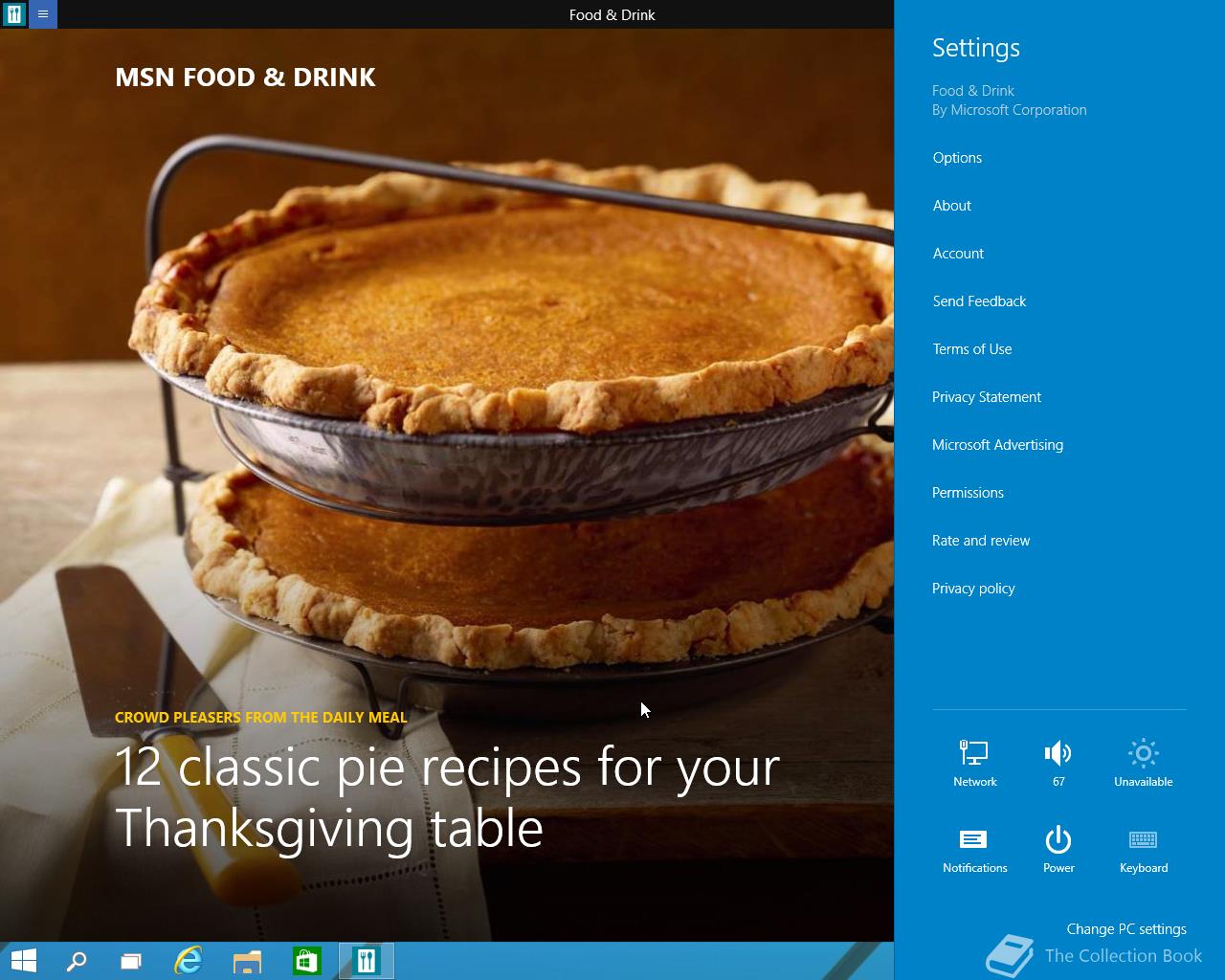The height and width of the screenshot is (980, 1225).
Task: Open the hamburger menu button in title bar
Action: [43, 14]
